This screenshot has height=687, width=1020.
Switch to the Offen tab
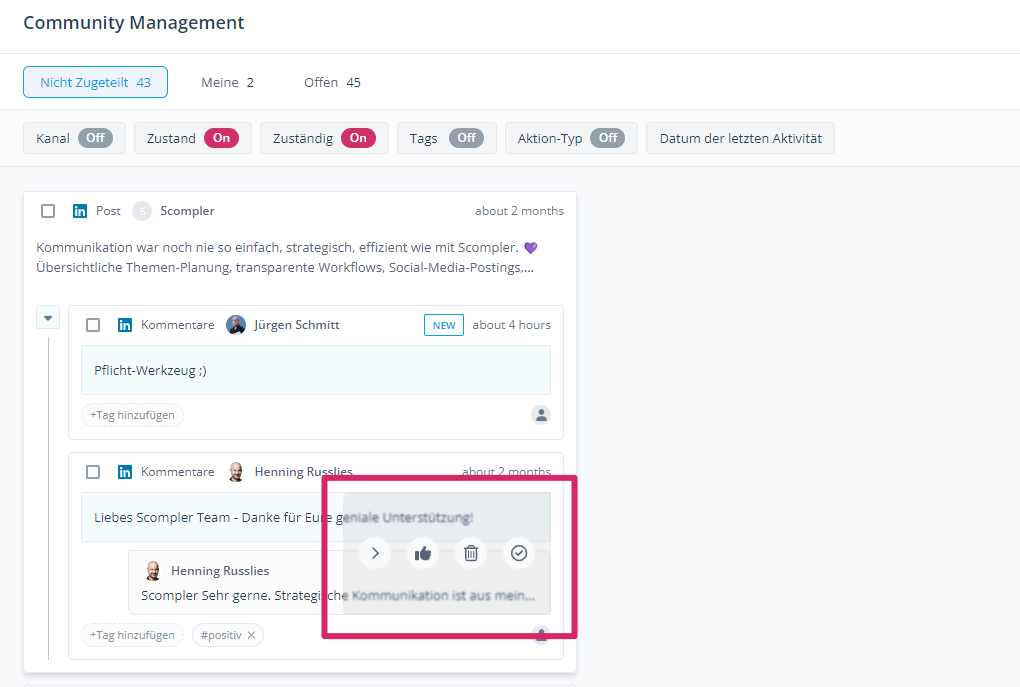pos(332,82)
